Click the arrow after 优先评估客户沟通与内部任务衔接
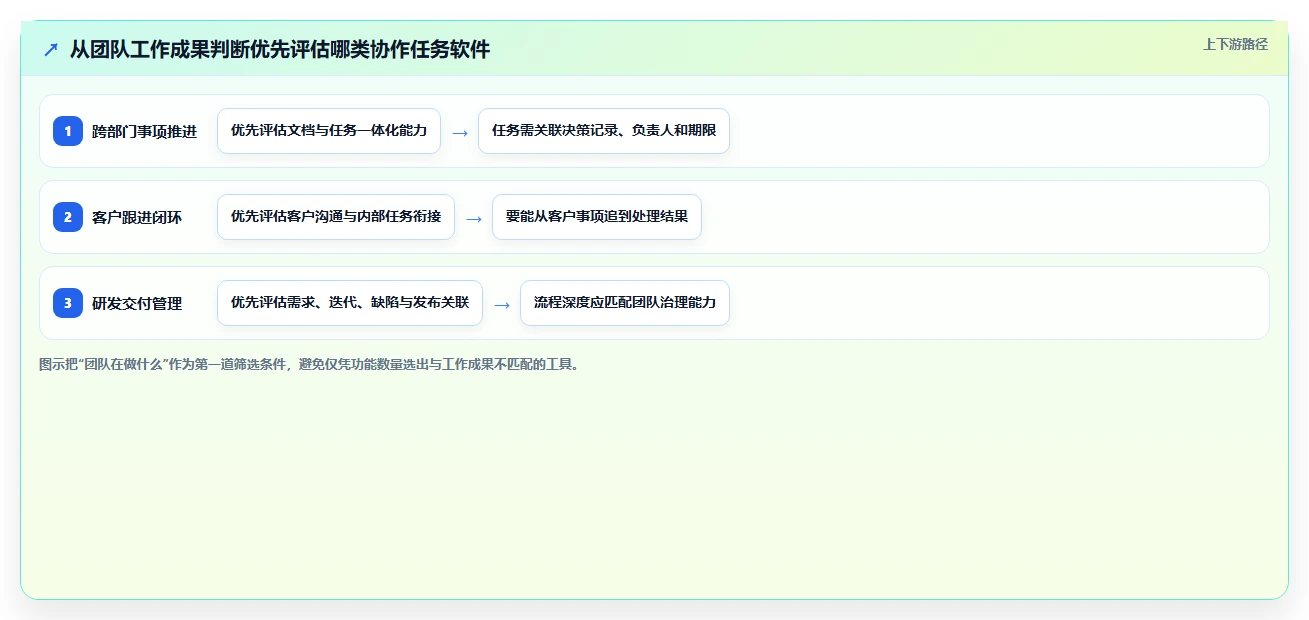This screenshot has width=1309, height=620. [474, 218]
